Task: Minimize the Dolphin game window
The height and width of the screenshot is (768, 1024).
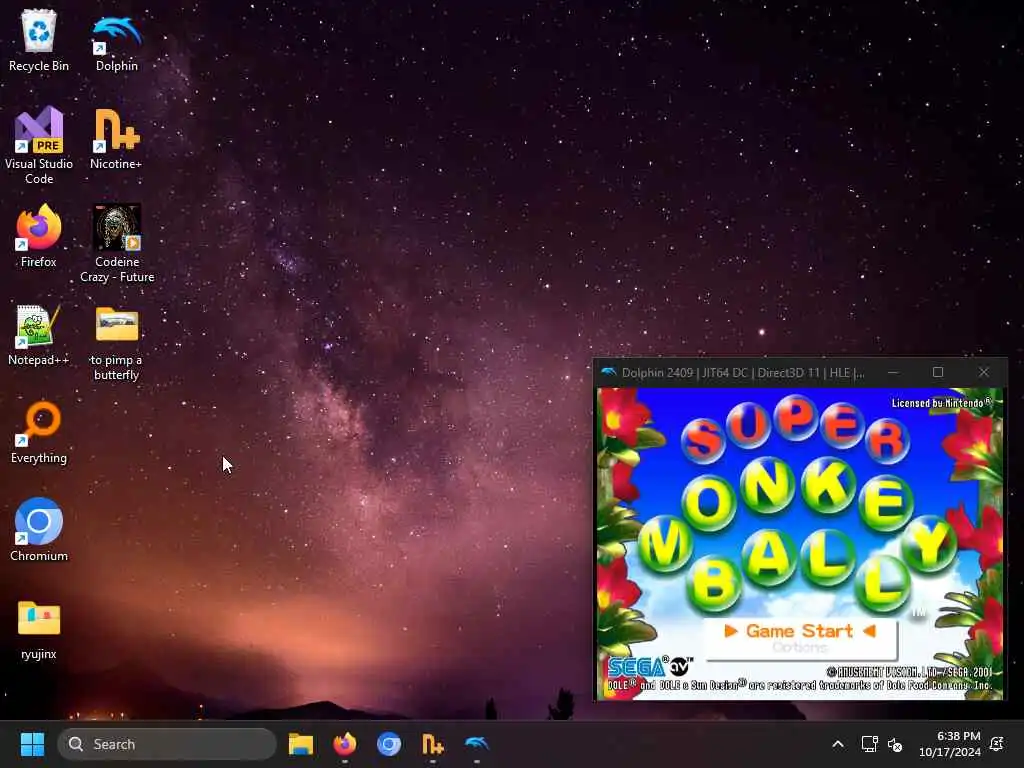Action: pyautogui.click(x=893, y=372)
